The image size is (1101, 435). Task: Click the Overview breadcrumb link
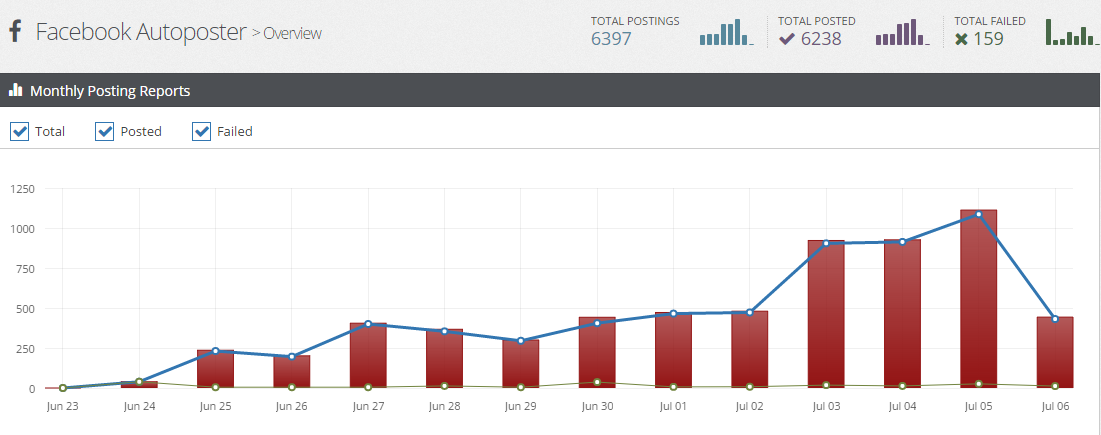(x=292, y=33)
